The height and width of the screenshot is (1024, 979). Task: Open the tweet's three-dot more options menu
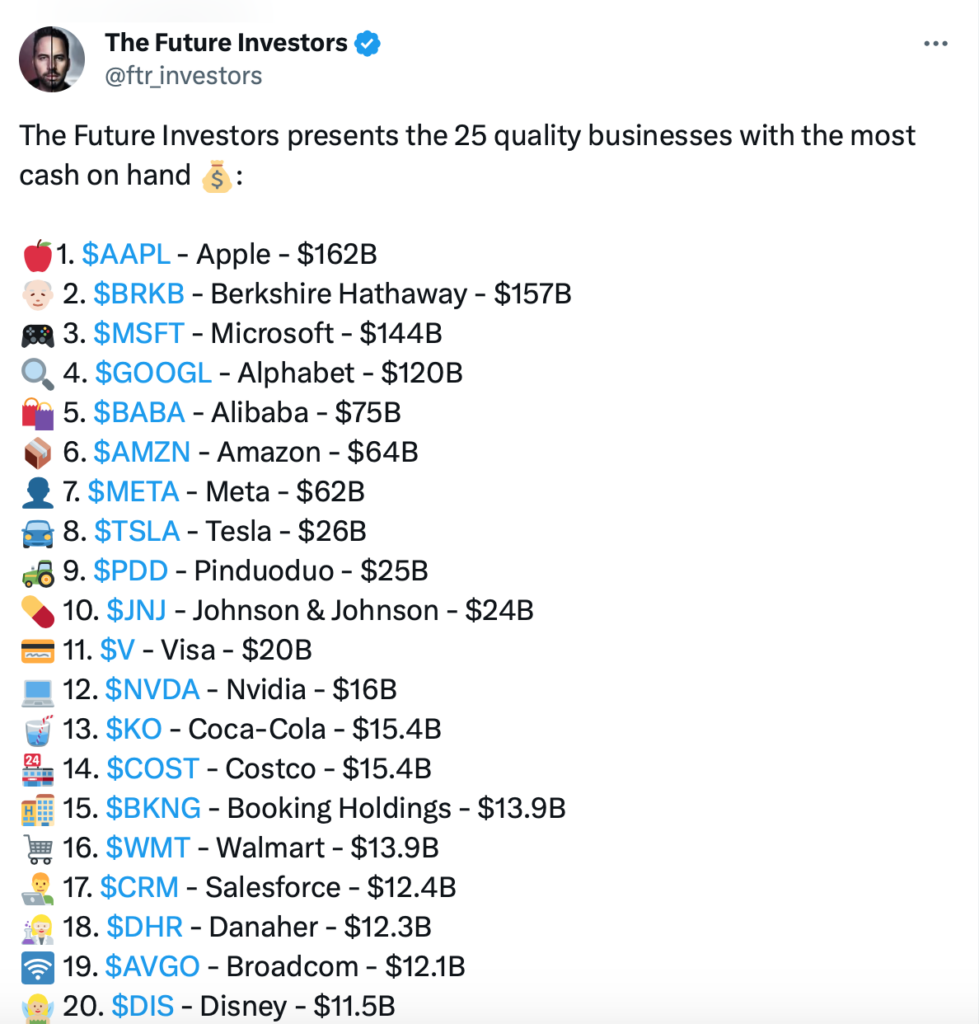[x=935, y=44]
